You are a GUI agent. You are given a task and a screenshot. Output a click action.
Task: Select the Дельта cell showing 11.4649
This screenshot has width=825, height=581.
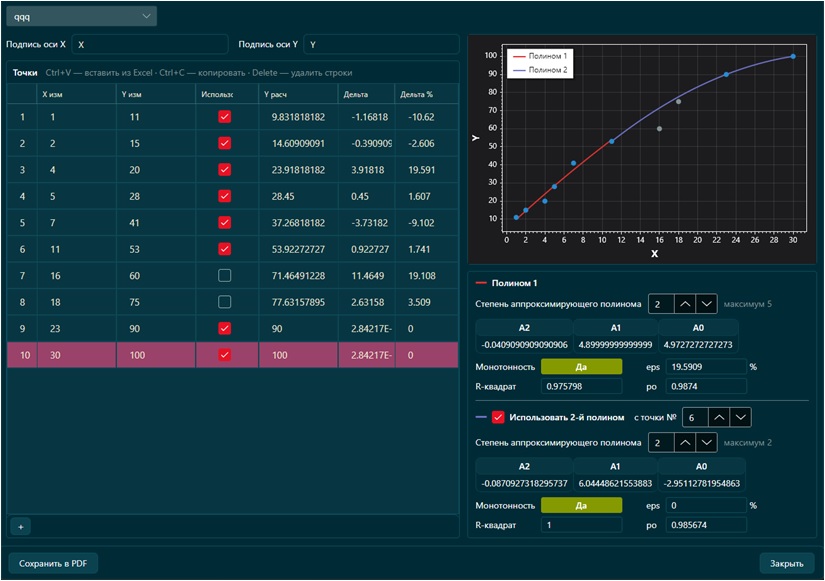coord(367,275)
